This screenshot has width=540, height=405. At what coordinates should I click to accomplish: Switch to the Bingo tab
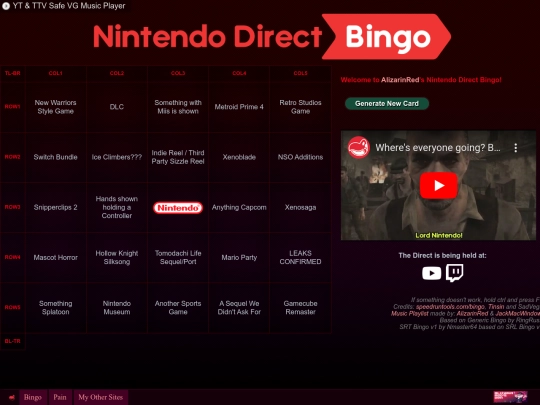coord(33,397)
